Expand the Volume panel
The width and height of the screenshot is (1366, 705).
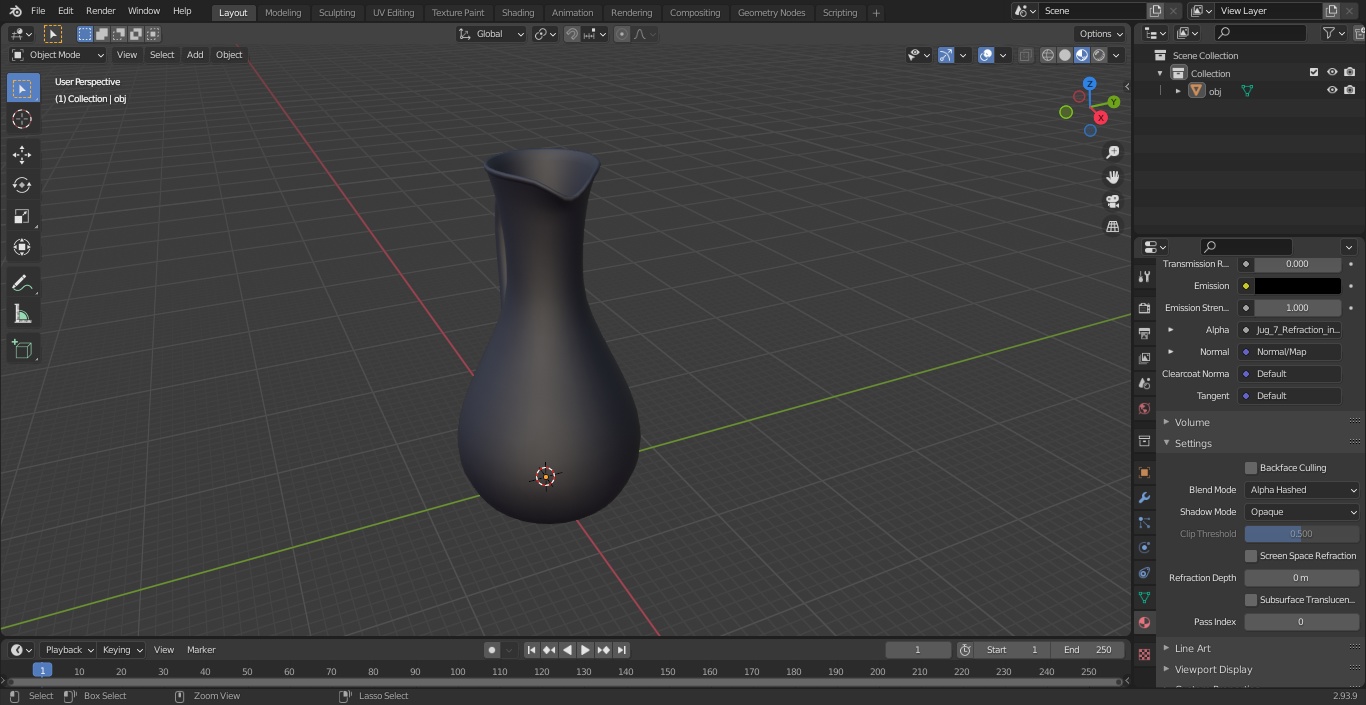(1192, 422)
